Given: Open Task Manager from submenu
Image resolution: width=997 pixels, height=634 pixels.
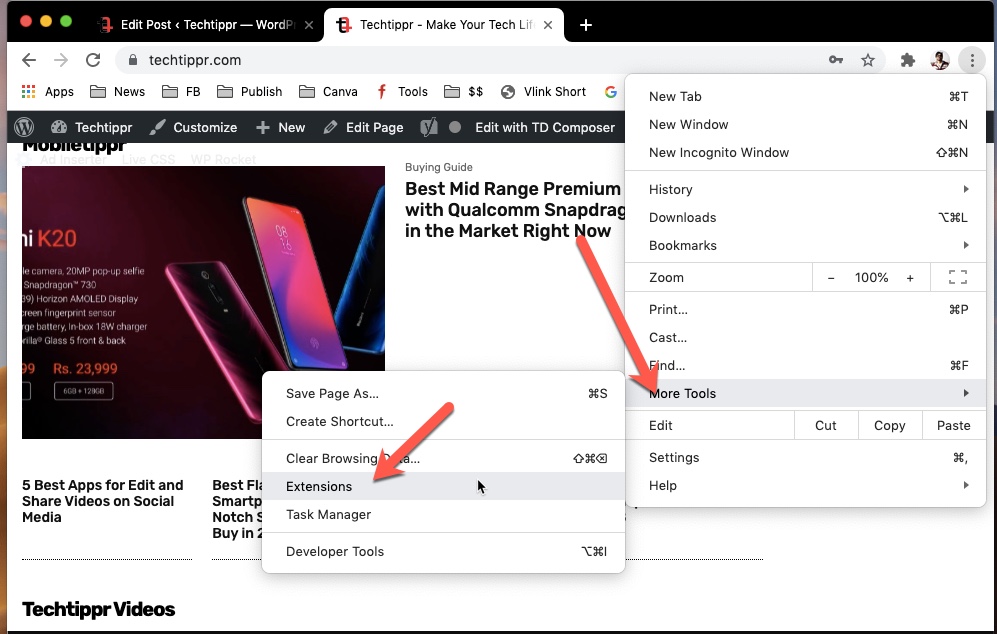Looking at the screenshot, I should pyautogui.click(x=443, y=514).
